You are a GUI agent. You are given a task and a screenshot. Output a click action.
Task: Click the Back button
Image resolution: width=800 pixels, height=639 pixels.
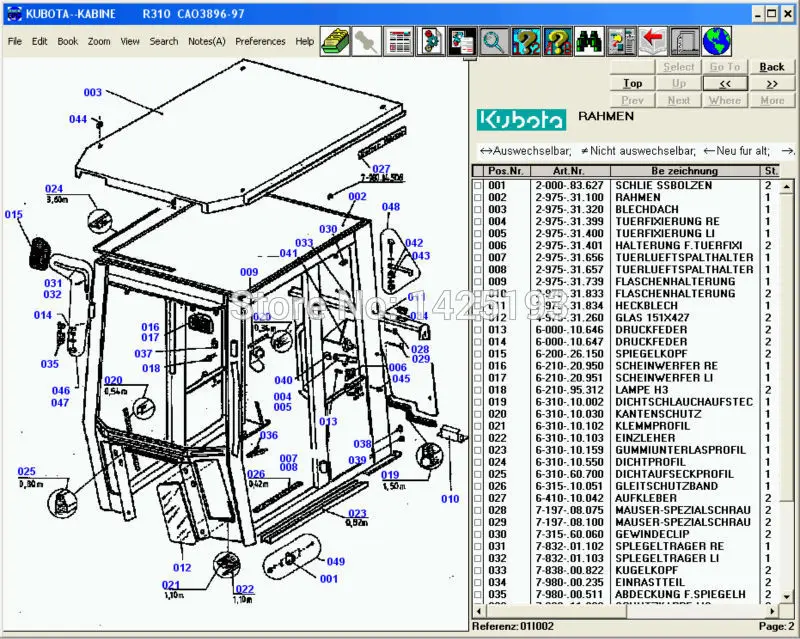click(771, 67)
